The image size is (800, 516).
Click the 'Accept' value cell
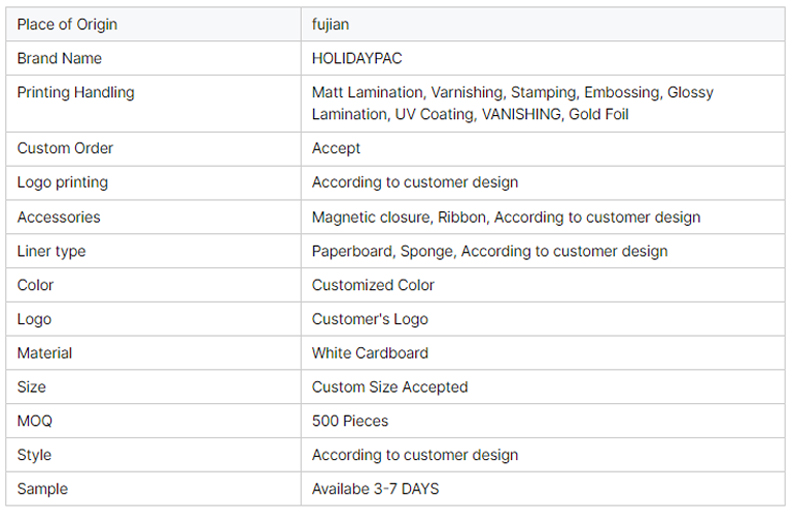tap(336, 148)
